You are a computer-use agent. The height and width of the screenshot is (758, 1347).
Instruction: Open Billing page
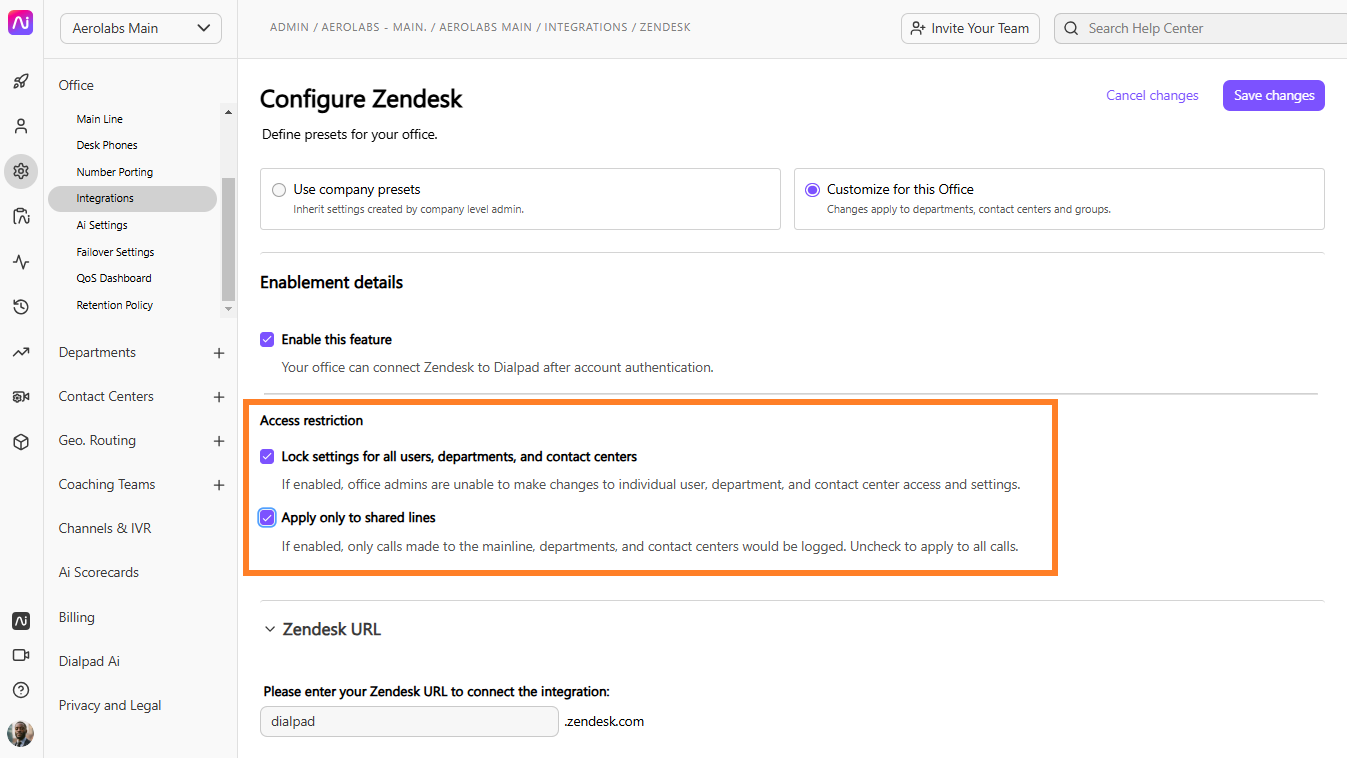coord(76,617)
